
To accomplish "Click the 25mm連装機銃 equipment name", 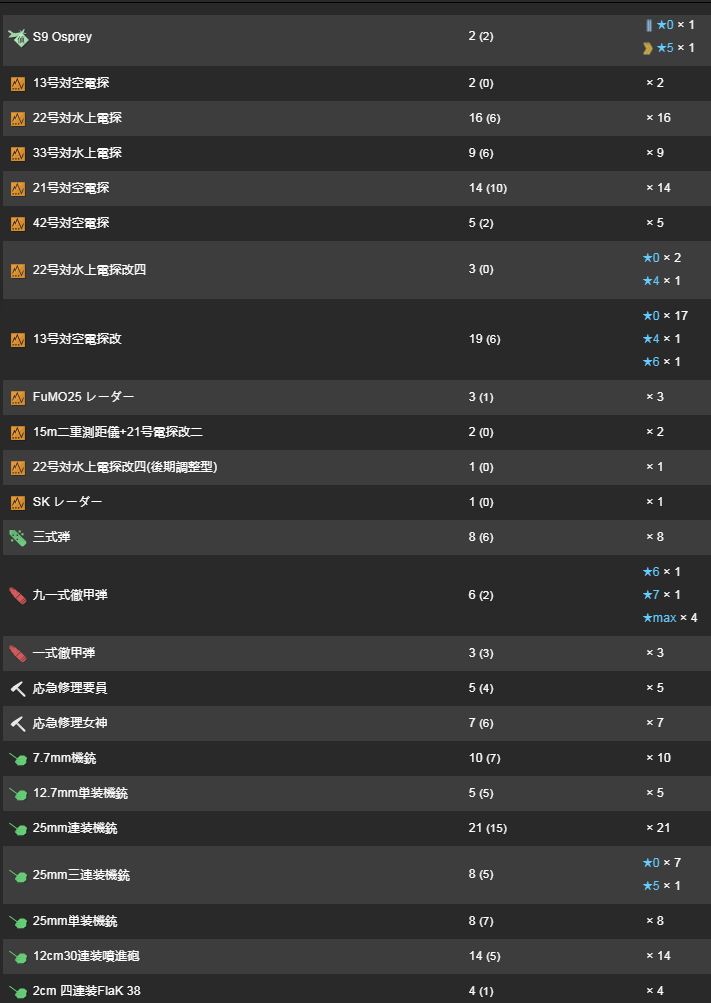I will tap(75, 828).
